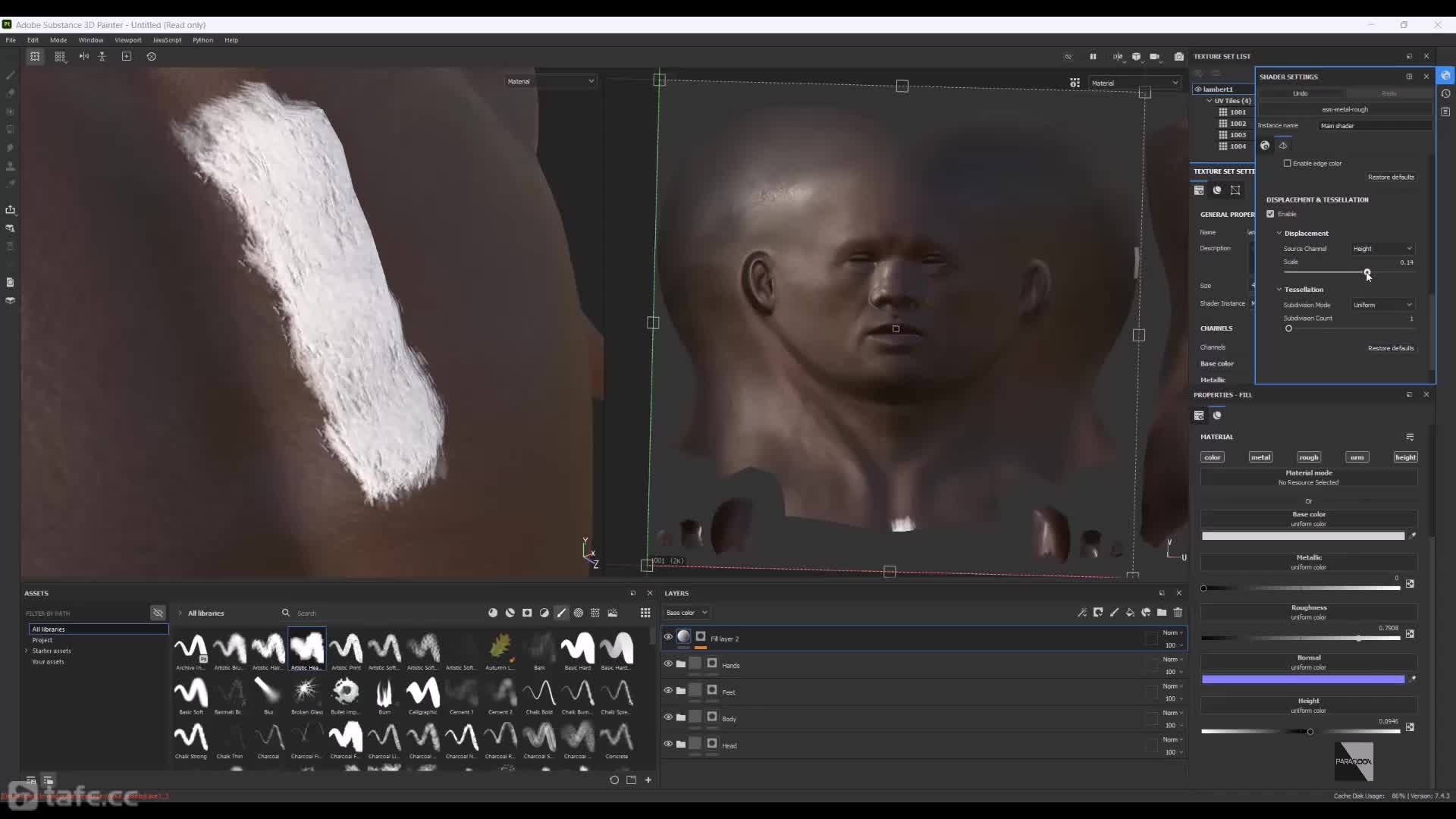The width and height of the screenshot is (1456, 819).
Task: Open the Help menu
Action: 231,40
